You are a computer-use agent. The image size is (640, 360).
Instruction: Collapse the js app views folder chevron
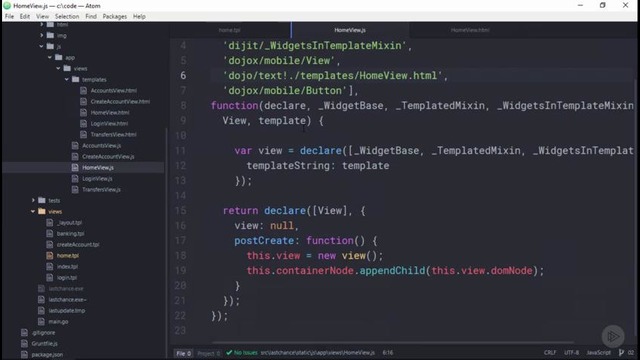(58, 69)
